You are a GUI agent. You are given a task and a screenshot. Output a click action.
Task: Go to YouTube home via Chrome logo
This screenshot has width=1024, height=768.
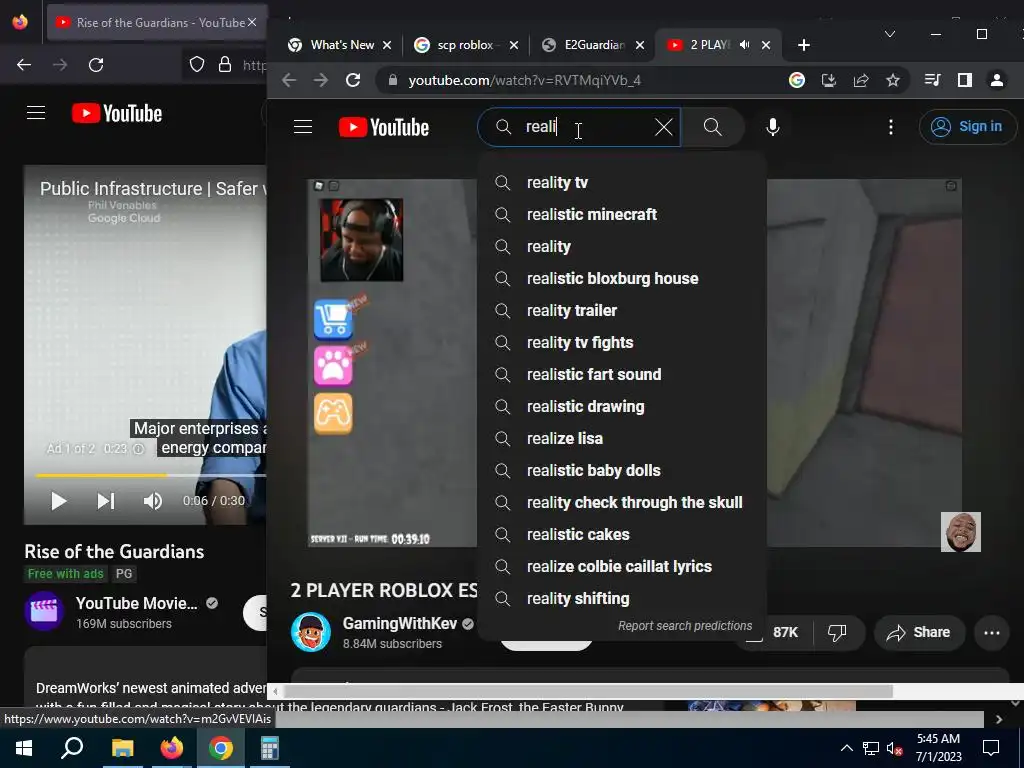tap(384, 127)
